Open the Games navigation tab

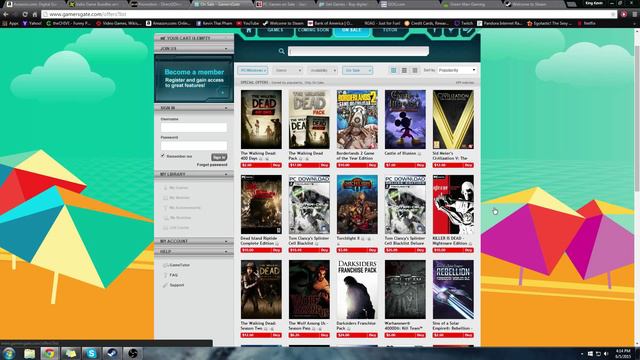(x=275, y=31)
